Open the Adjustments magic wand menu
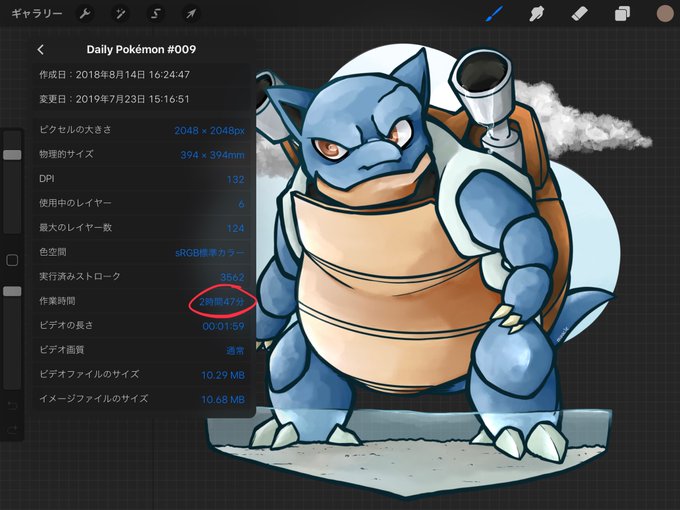This screenshot has height=510, width=680. point(120,14)
